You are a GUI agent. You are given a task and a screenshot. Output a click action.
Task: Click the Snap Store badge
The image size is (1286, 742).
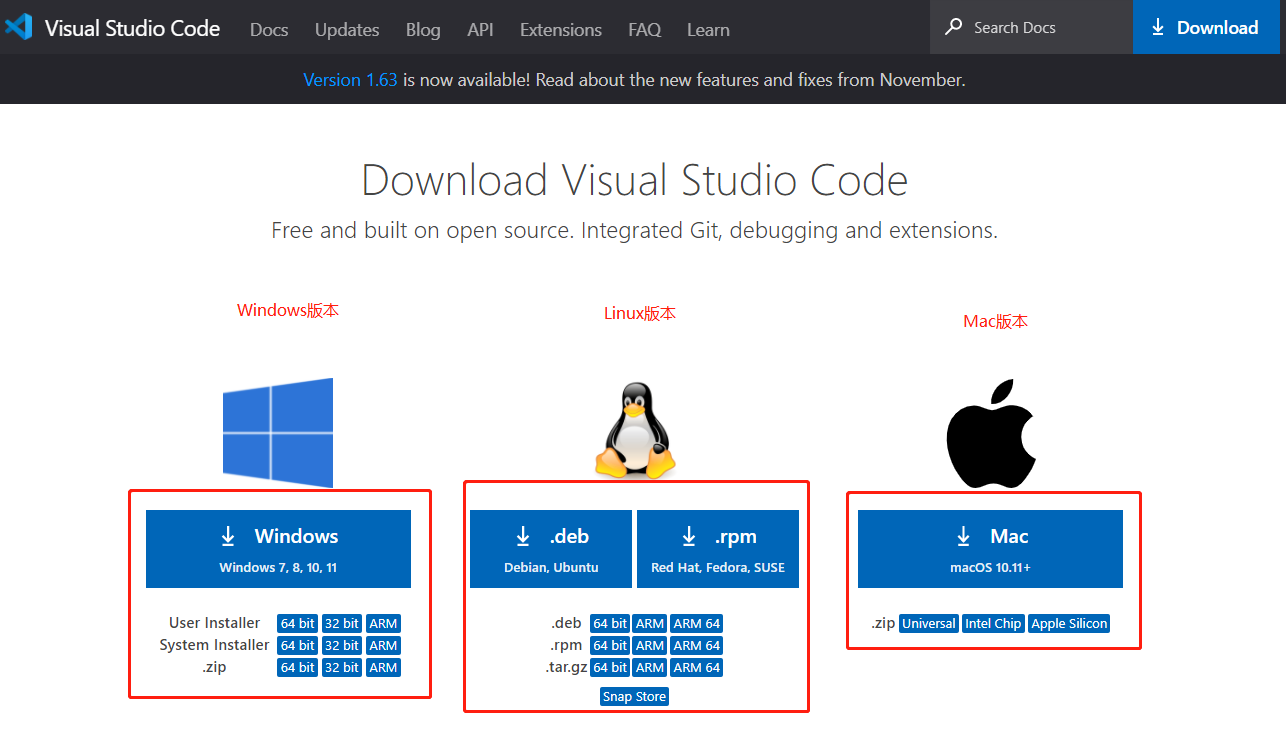click(x=635, y=697)
